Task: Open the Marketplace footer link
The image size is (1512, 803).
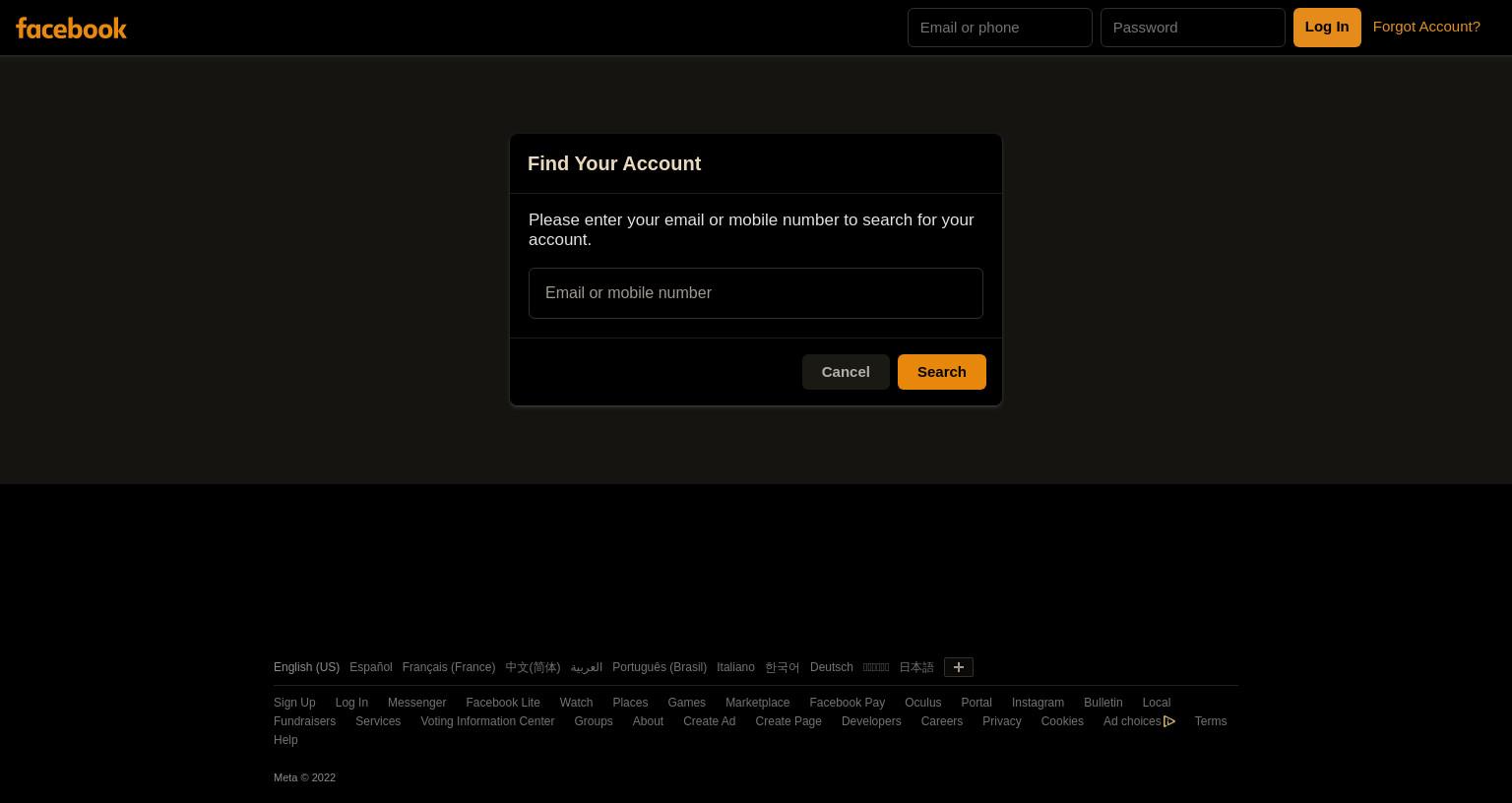Action: pyautogui.click(x=757, y=703)
